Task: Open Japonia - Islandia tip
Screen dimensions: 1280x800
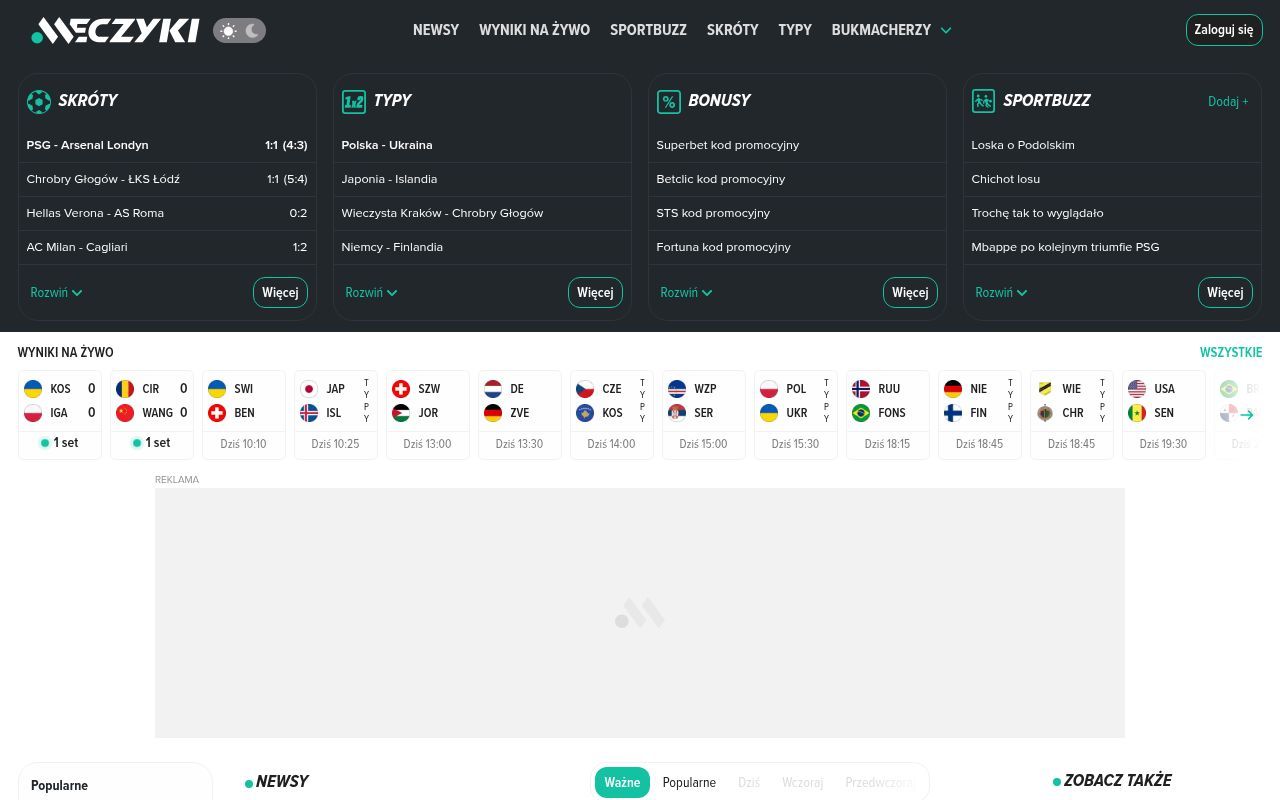Action: tap(482, 179)
